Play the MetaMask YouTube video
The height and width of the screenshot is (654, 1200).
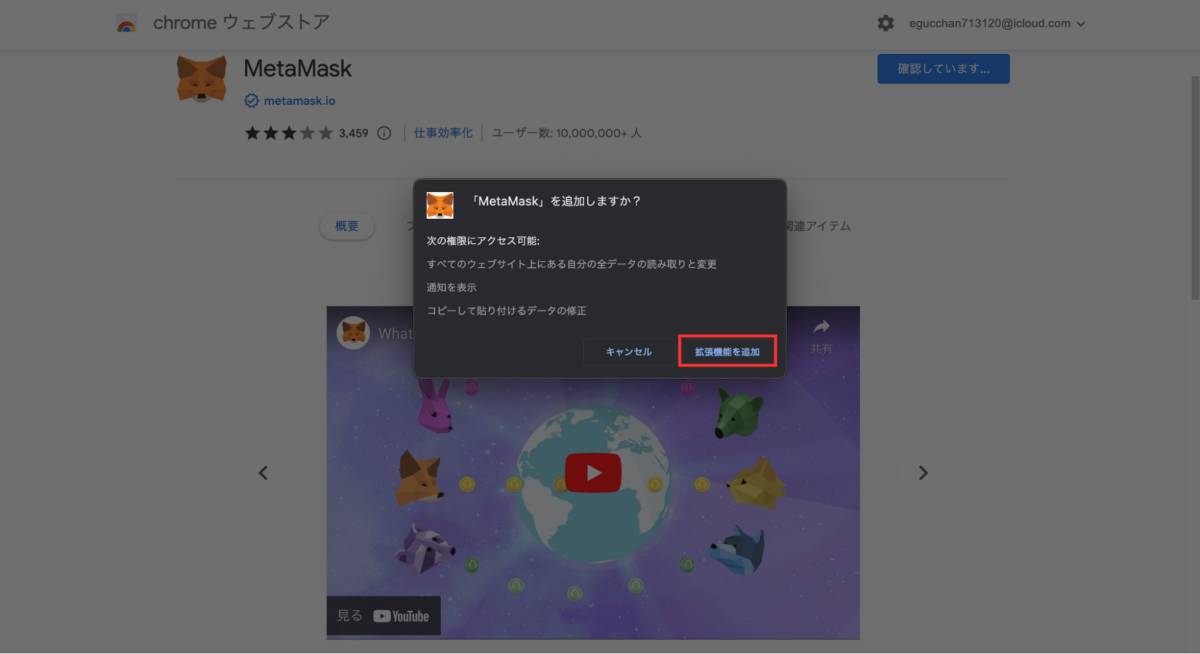(593, 472)
